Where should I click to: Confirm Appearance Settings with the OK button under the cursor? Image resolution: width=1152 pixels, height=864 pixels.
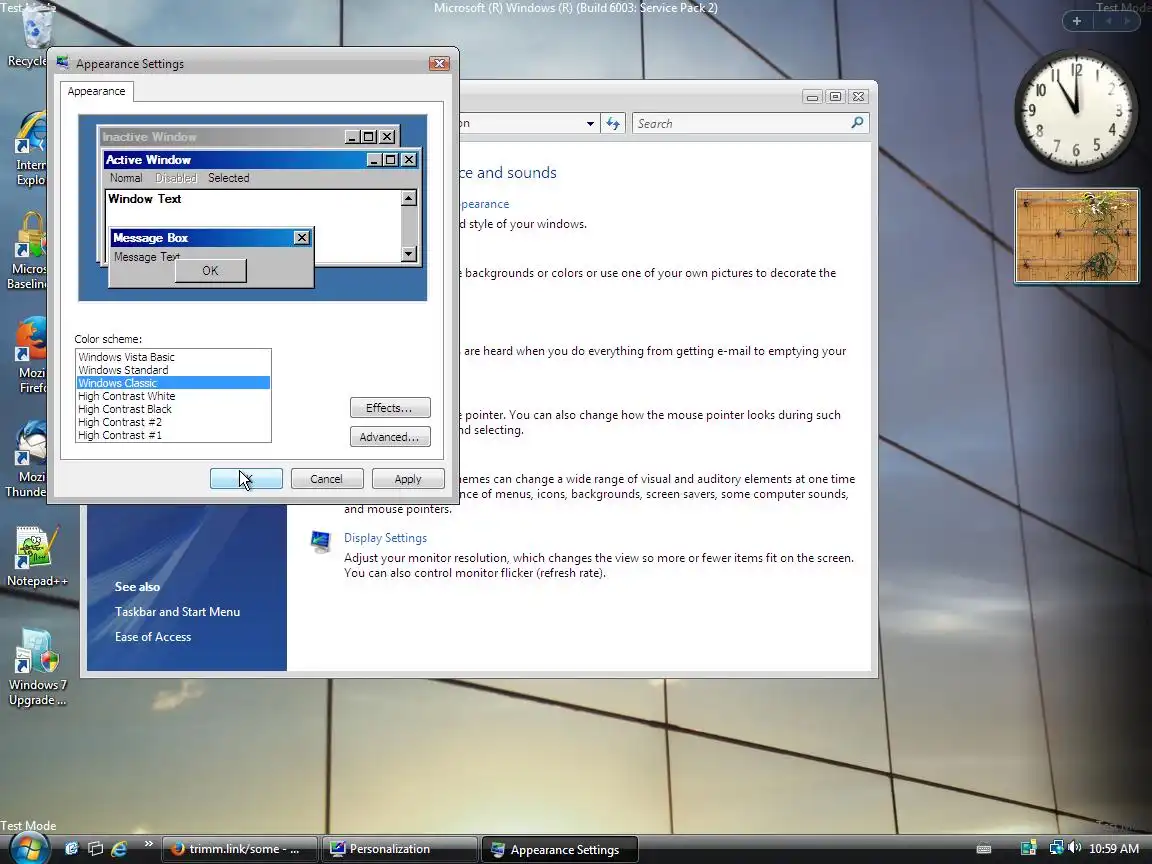tap(246, 479)
